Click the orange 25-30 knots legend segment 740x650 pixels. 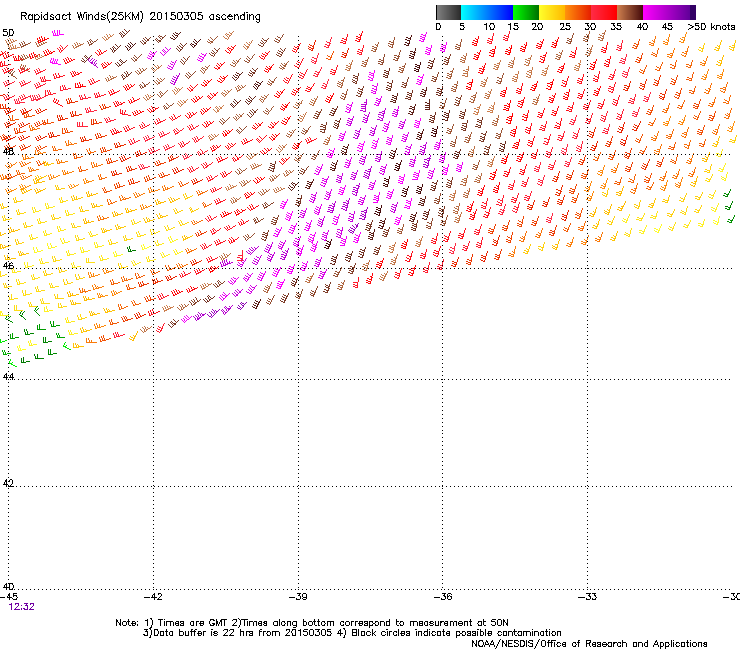tap(578, 12)
